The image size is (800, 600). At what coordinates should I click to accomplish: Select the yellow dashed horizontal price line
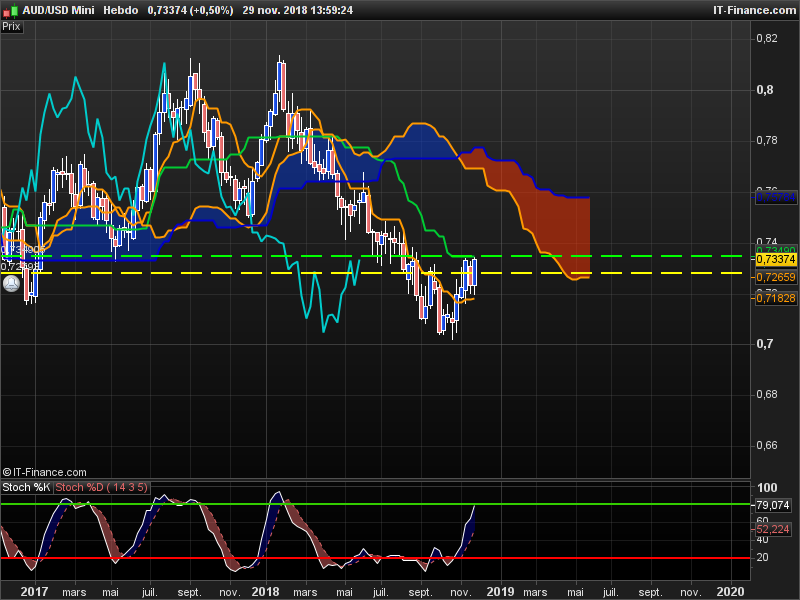(x=371, y=273)
